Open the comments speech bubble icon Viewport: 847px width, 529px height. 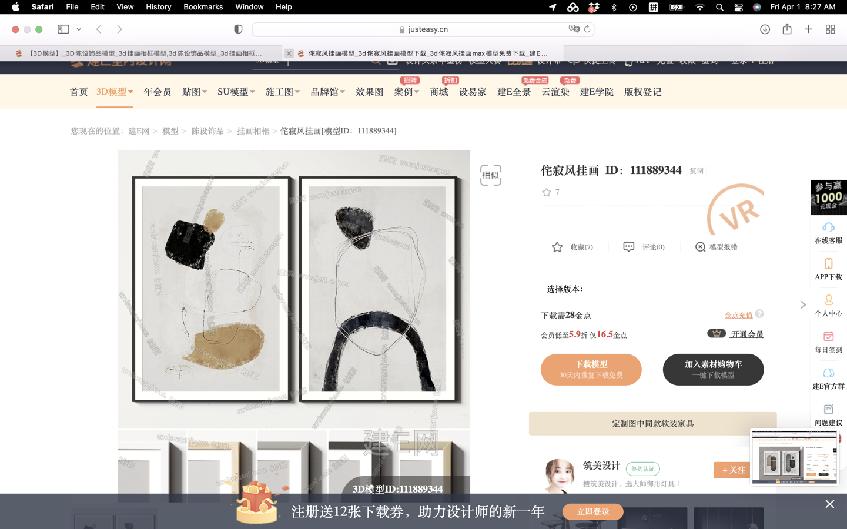click(x=628, y=247)
